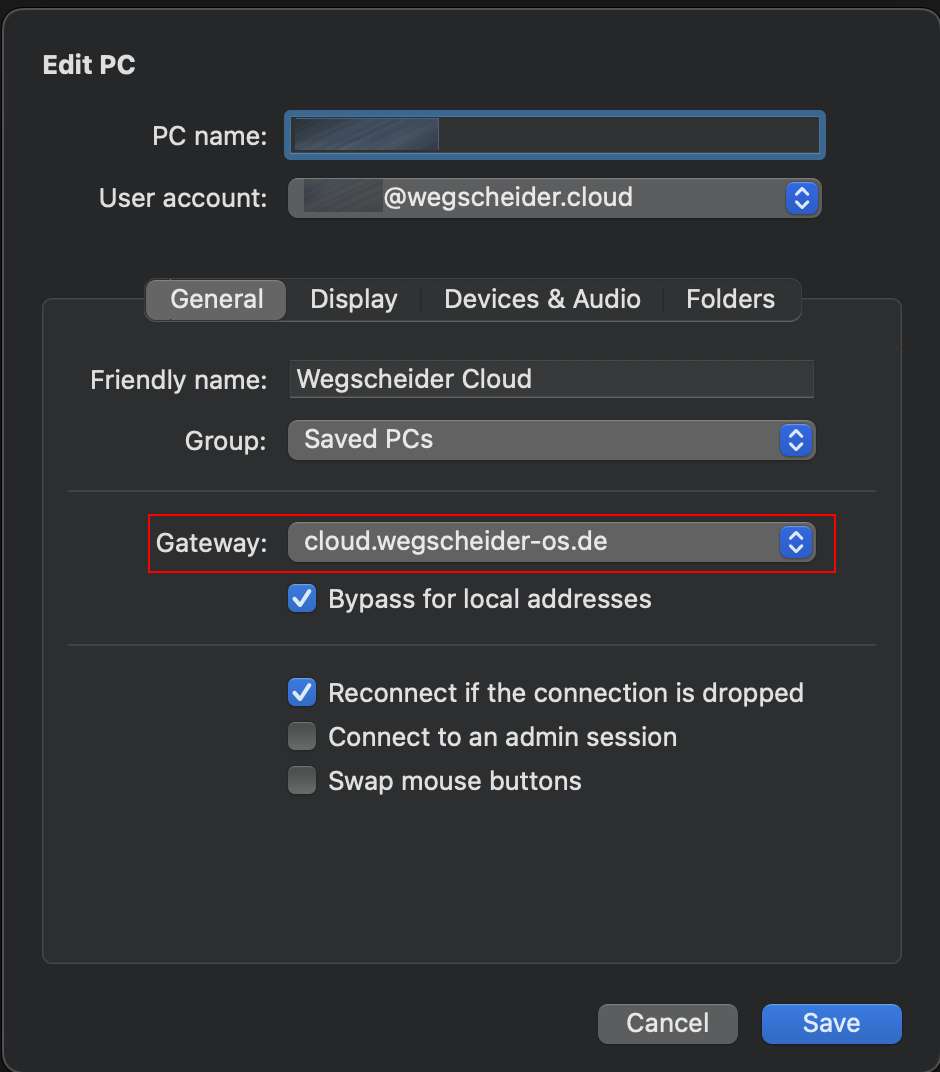
Task: Uncheck Reconnect if the connection is dropped
Action: (x=301, y=692)
